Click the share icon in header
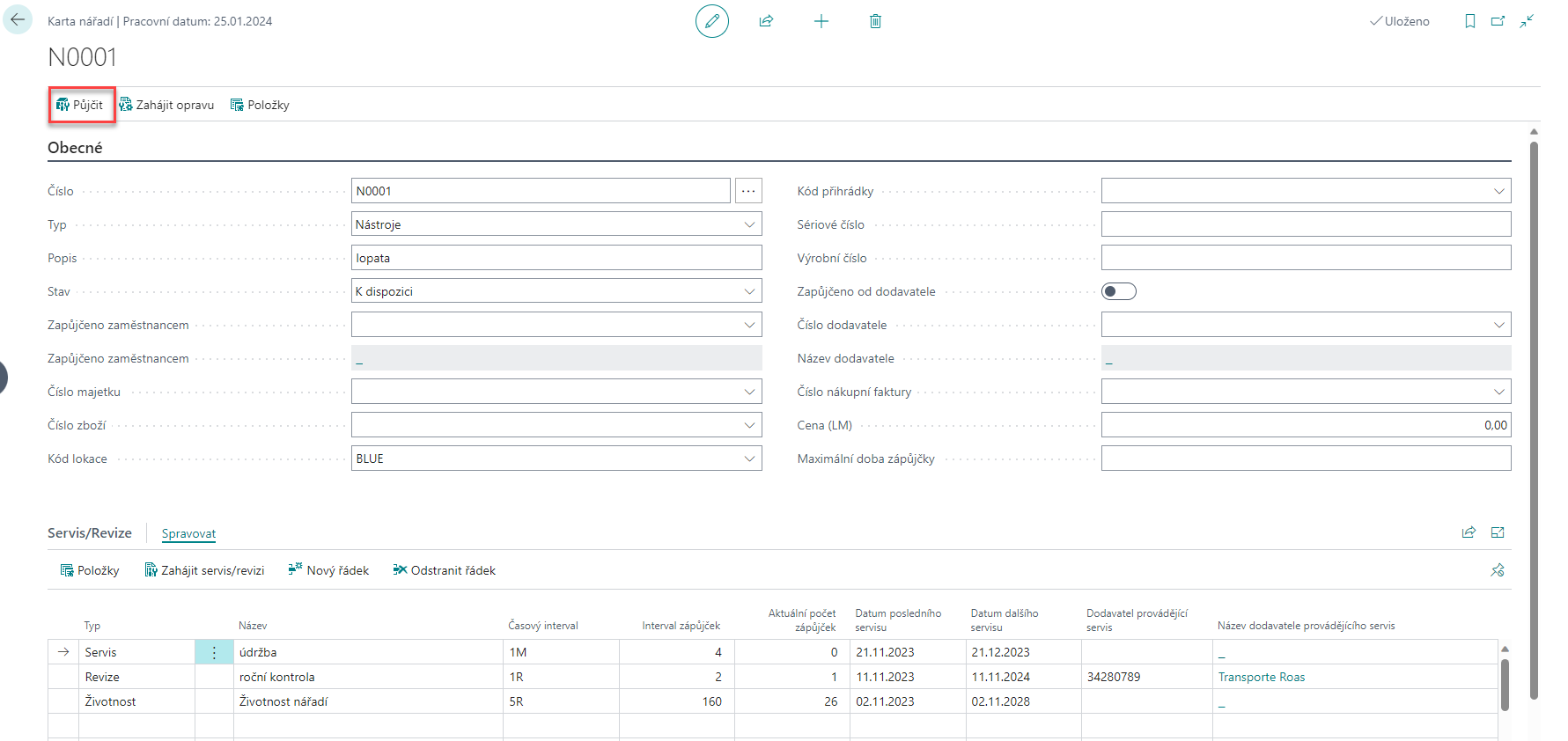 (x=766, y=21)
